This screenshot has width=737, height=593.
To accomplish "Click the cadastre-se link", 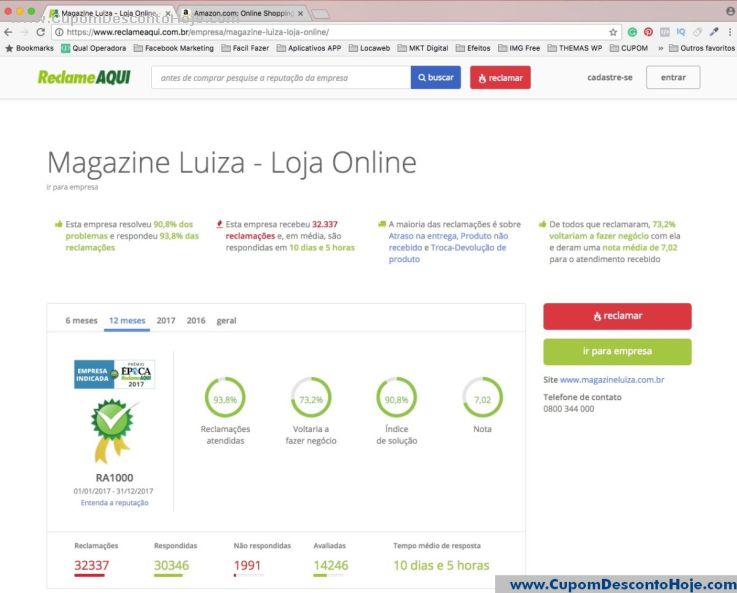I will coord(610,78).
